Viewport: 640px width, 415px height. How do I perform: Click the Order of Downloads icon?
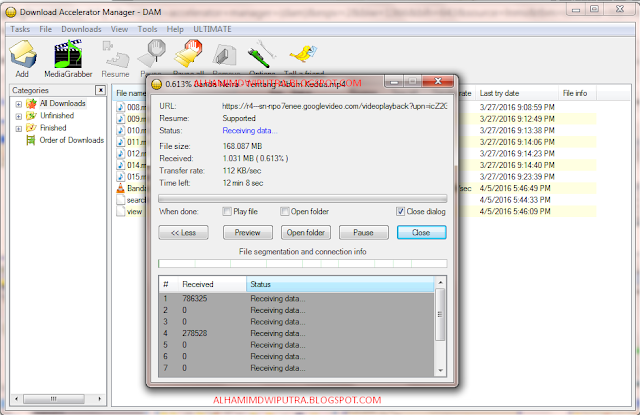coord(31,140)
